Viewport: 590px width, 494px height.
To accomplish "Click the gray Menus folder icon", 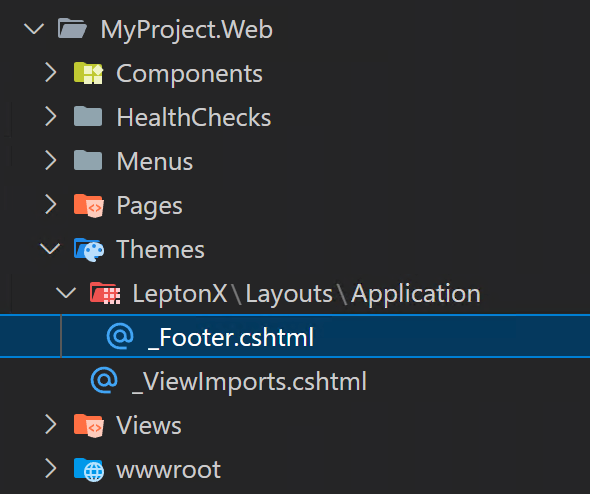I will [x=88, y=160].
